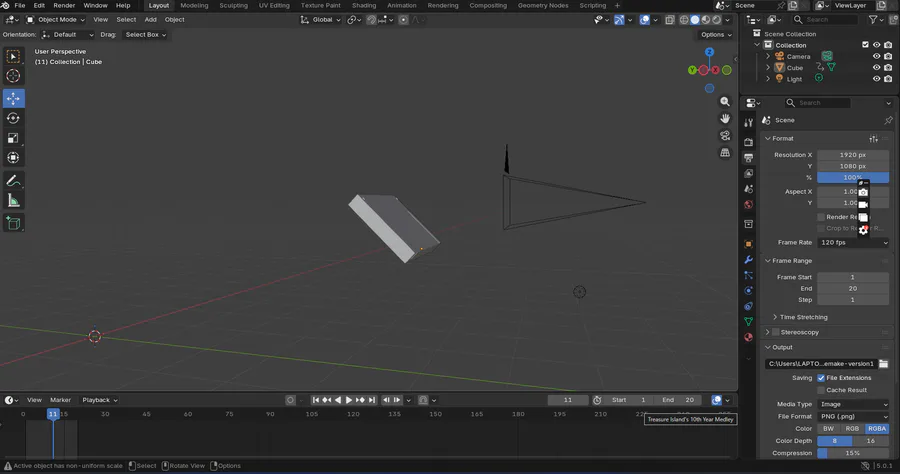Toggle File Extensions checkbox
The height and width of the screenshot is (474, 900).
(x=821, y=378)
